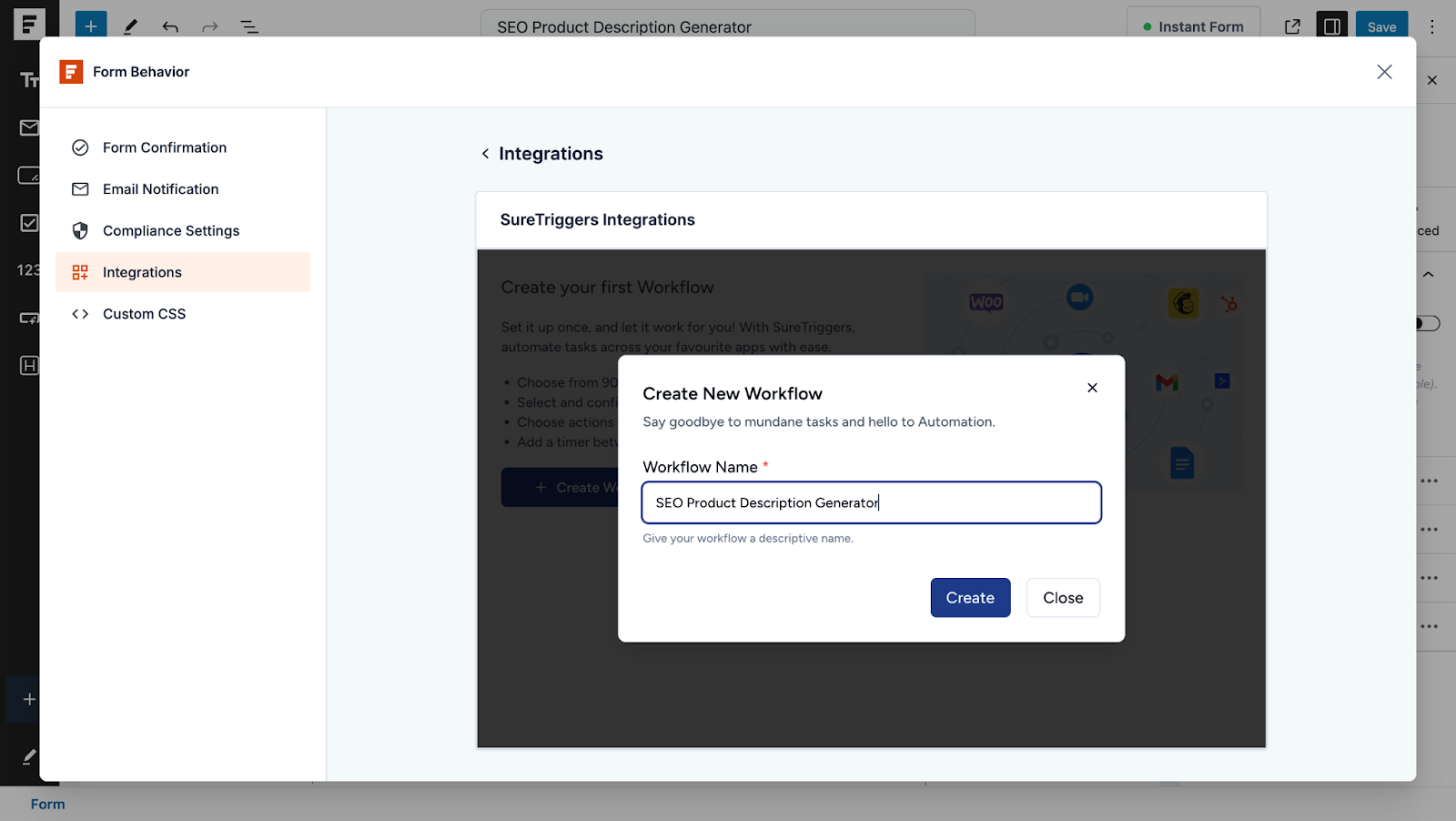This screenshot has height=821, width=1456.
Task: Collapse the expanded section via the chevron on the right panel
Action: click(x=1427, y=273)
